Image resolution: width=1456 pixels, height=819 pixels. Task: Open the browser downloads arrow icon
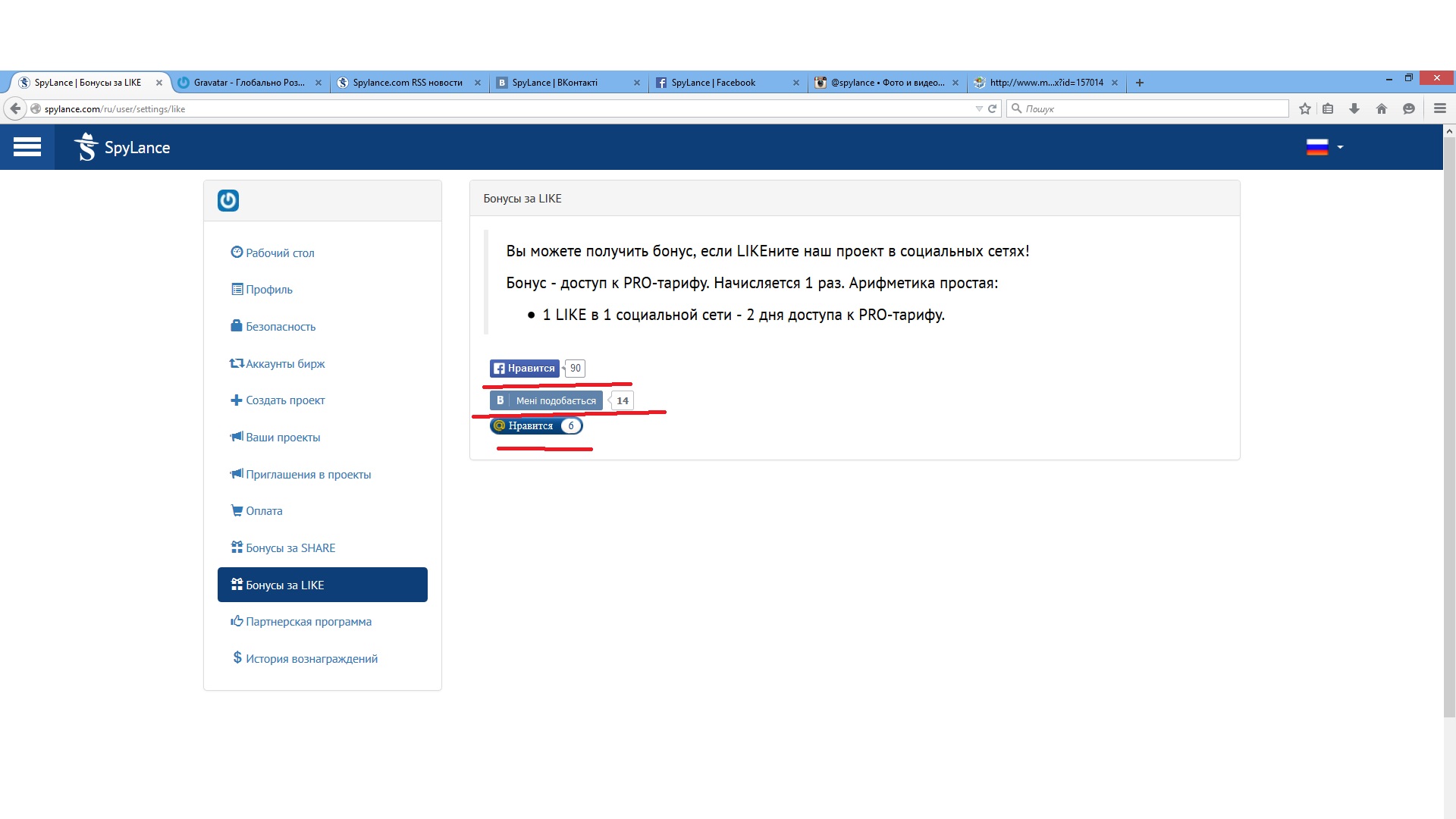click(1354, 108)
